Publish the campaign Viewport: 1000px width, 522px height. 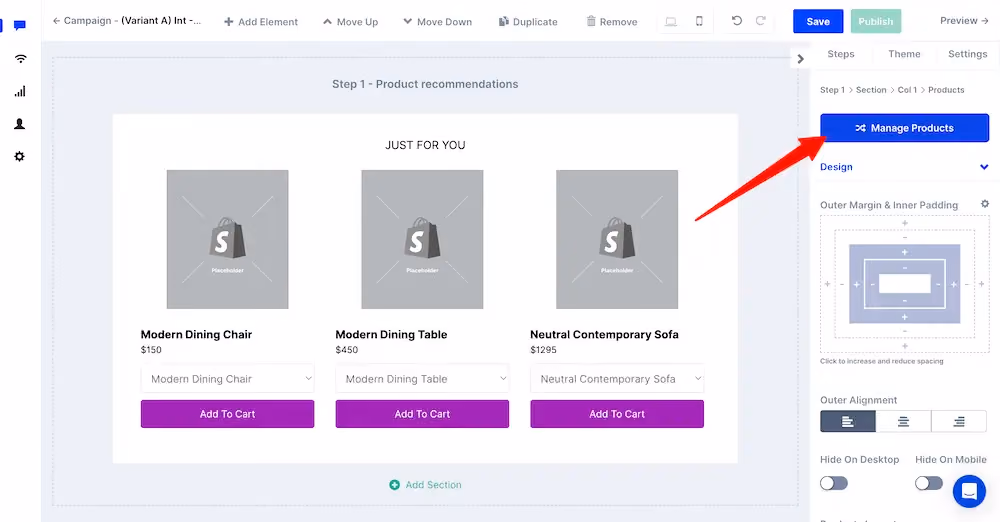point(876,21)
